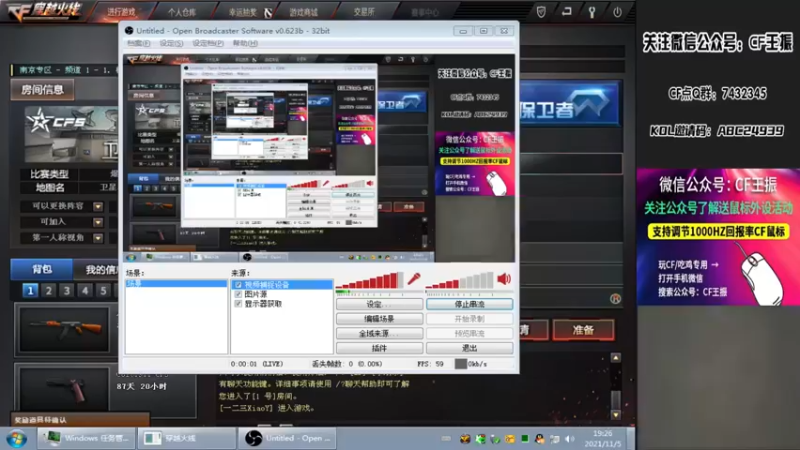Image resolution: width=800 pixels, height=450 pixels.
Task: Switch to OBS Untitled taskbar button
Action: (288, 438)
